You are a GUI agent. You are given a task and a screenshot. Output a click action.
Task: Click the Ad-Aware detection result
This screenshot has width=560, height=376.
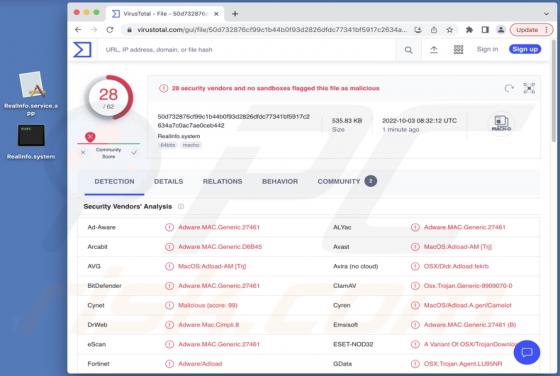[219, 227]
